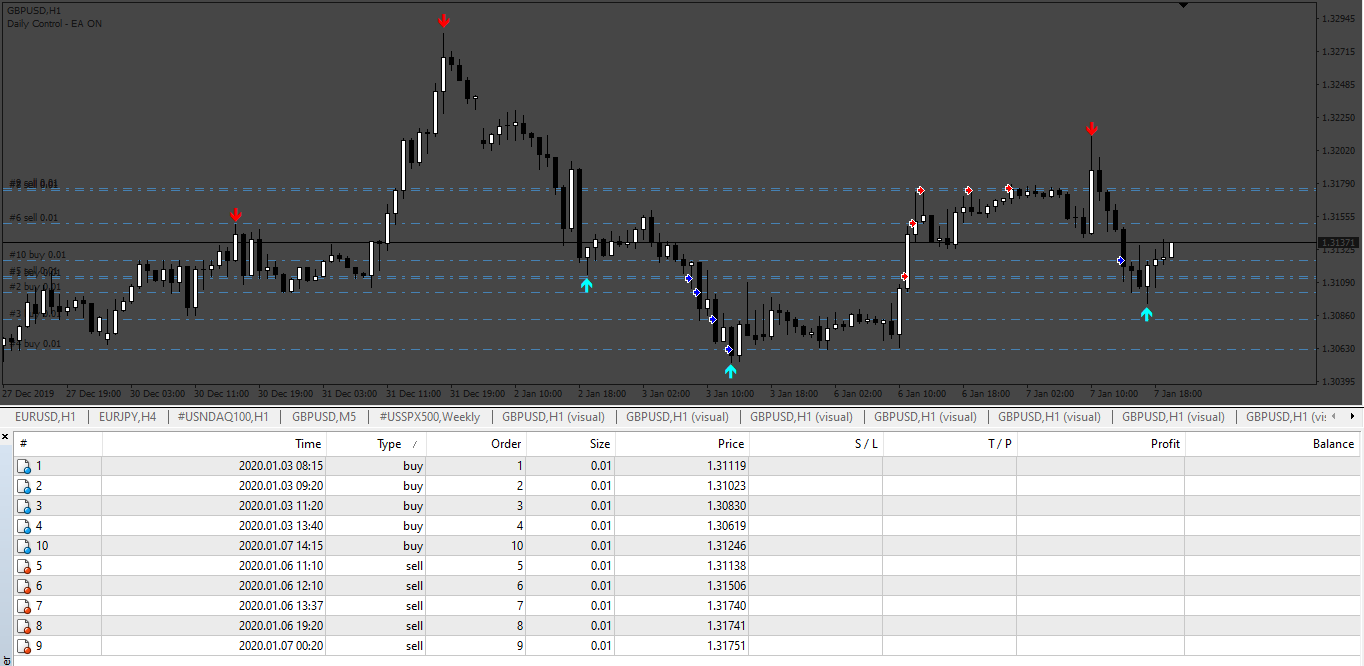Click the chart shift triangle at chart top
This screenshot has height=666, width=1364.
1184,5
